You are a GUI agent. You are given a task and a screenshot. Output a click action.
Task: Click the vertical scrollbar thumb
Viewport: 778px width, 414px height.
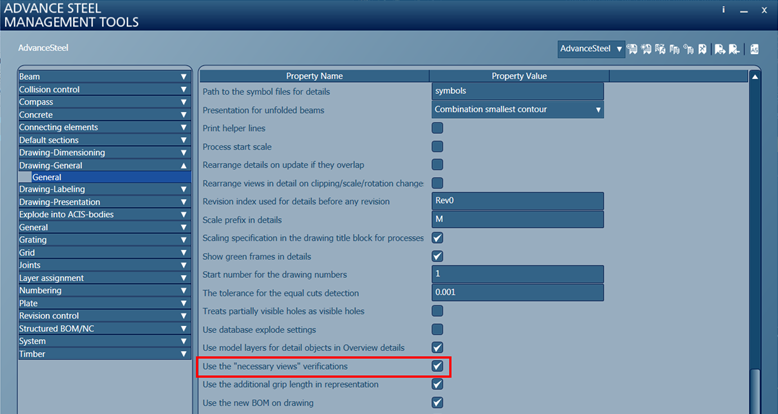pyautogui.click(x=755, y=392)
